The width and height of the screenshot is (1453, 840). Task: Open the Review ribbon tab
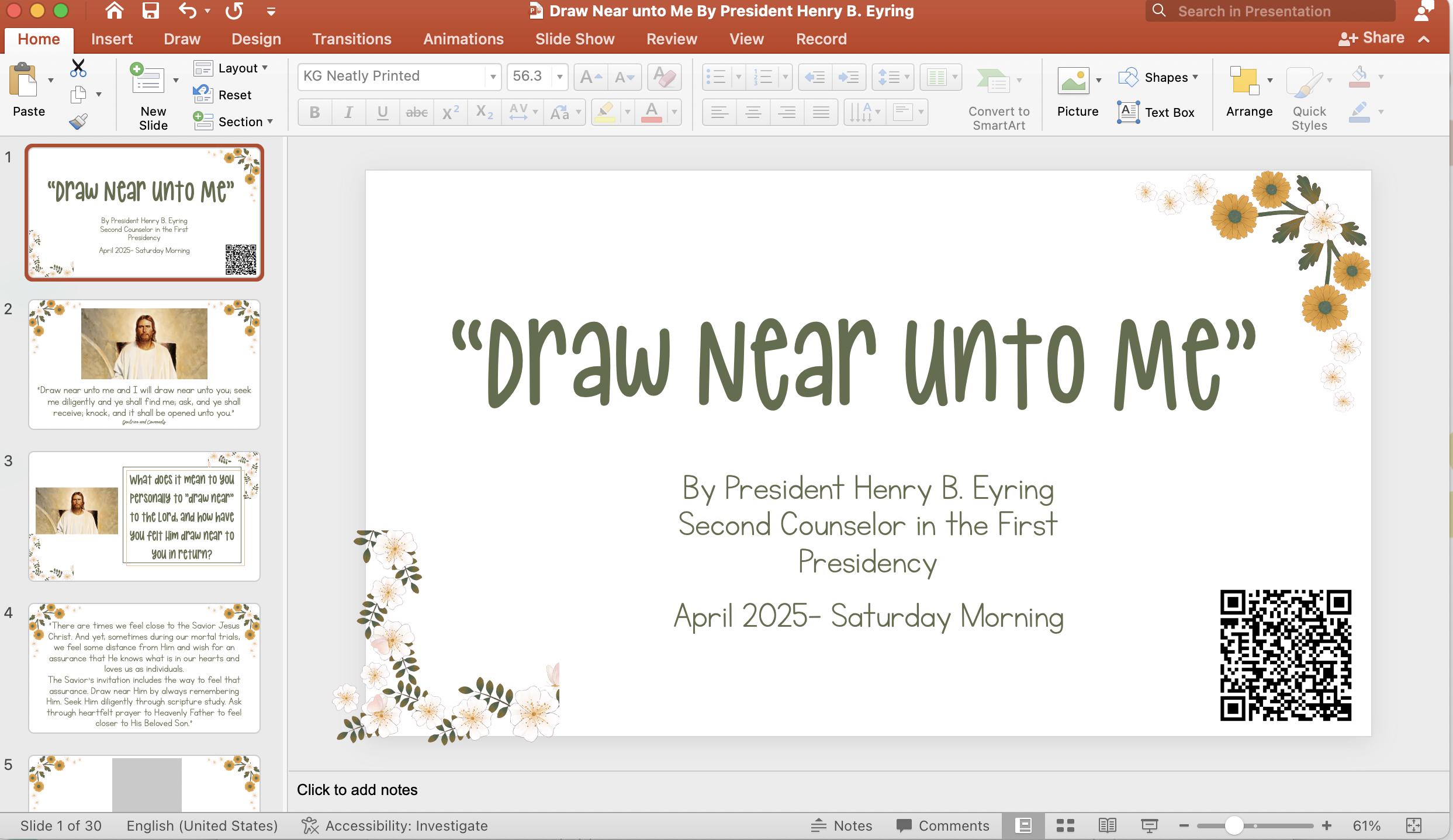point(672,39)
